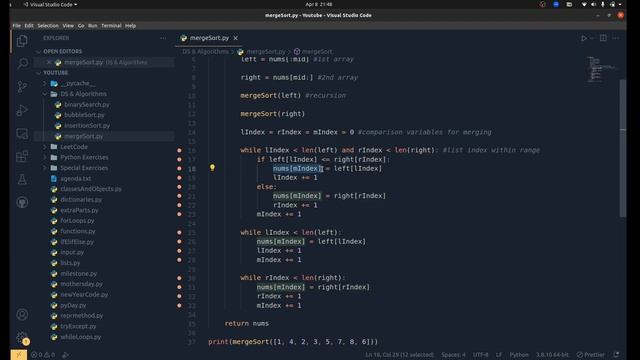Open the Search view in activity bar
640x360 pixels.
pyautogui.click(x=22, y=63)
